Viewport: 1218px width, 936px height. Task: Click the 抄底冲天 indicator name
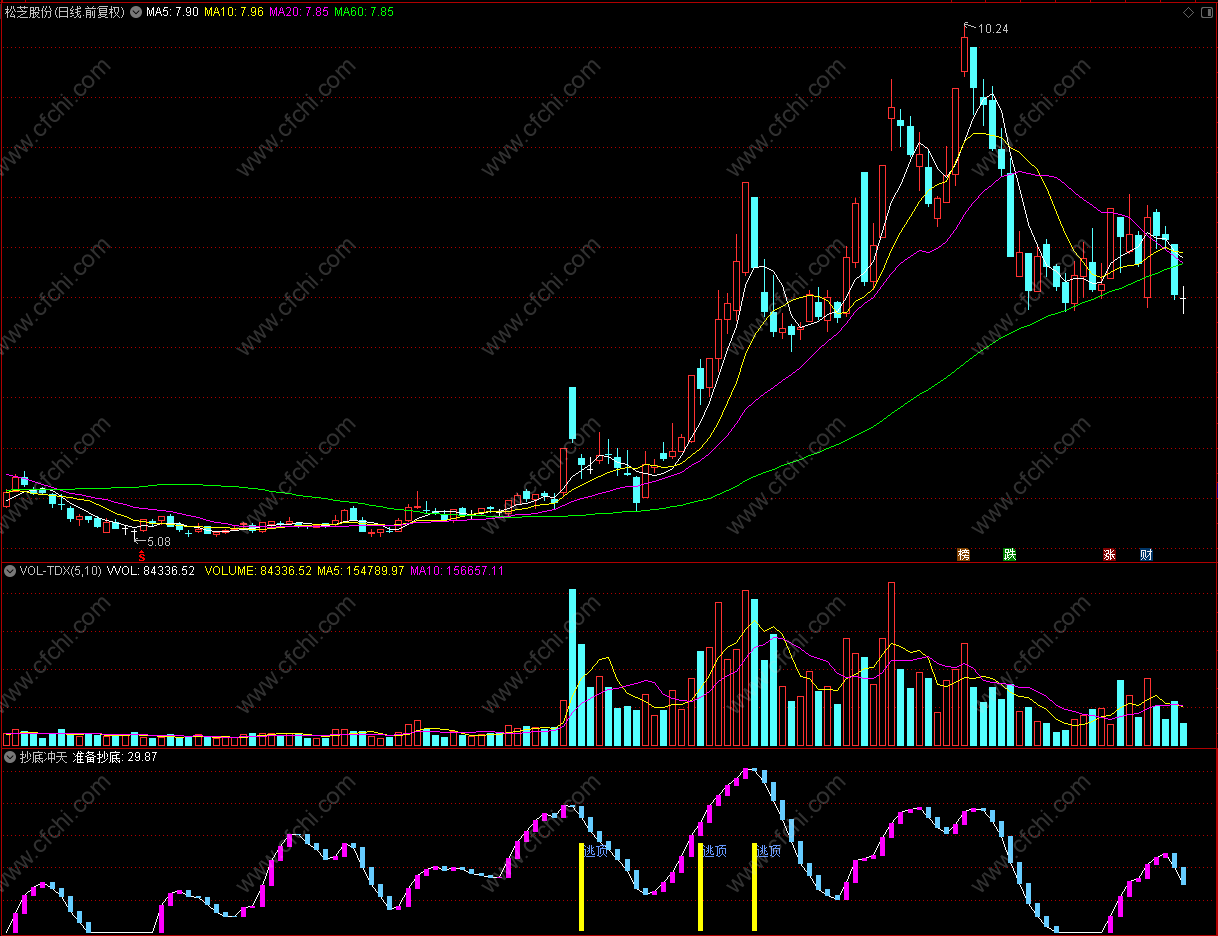(43, 757)
